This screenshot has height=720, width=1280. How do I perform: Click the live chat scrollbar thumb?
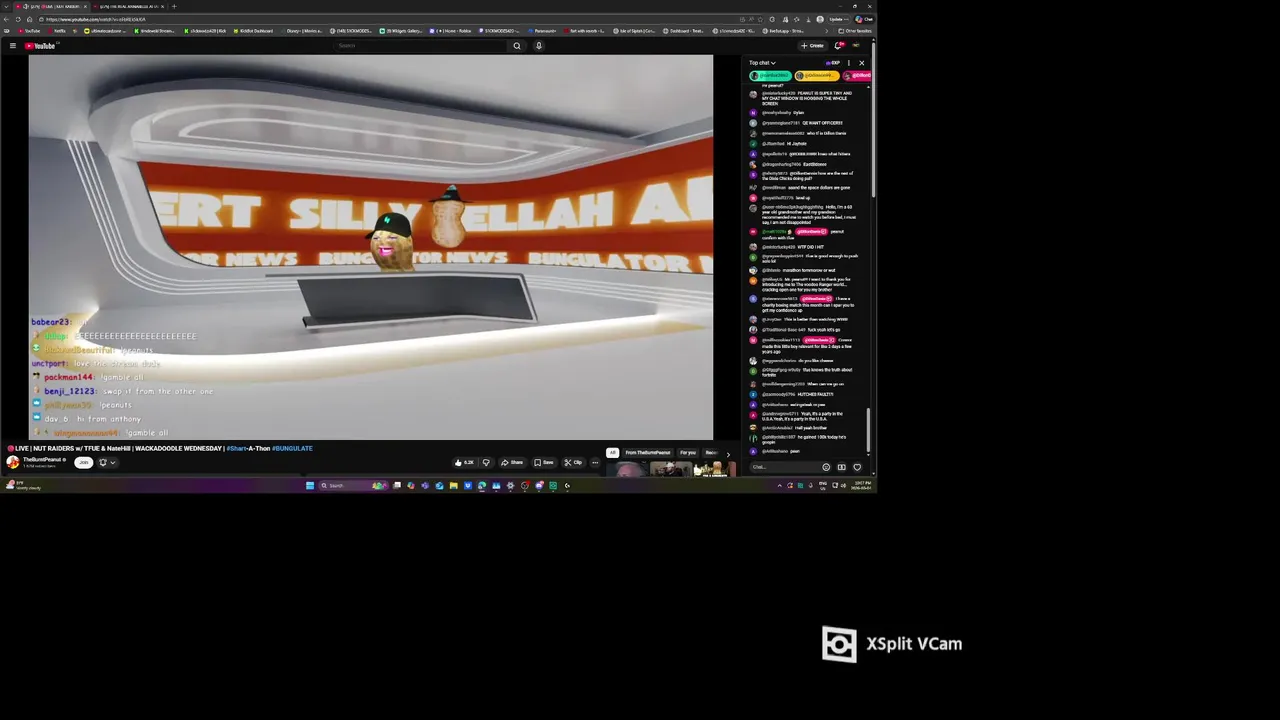click(x=868, y=430)
